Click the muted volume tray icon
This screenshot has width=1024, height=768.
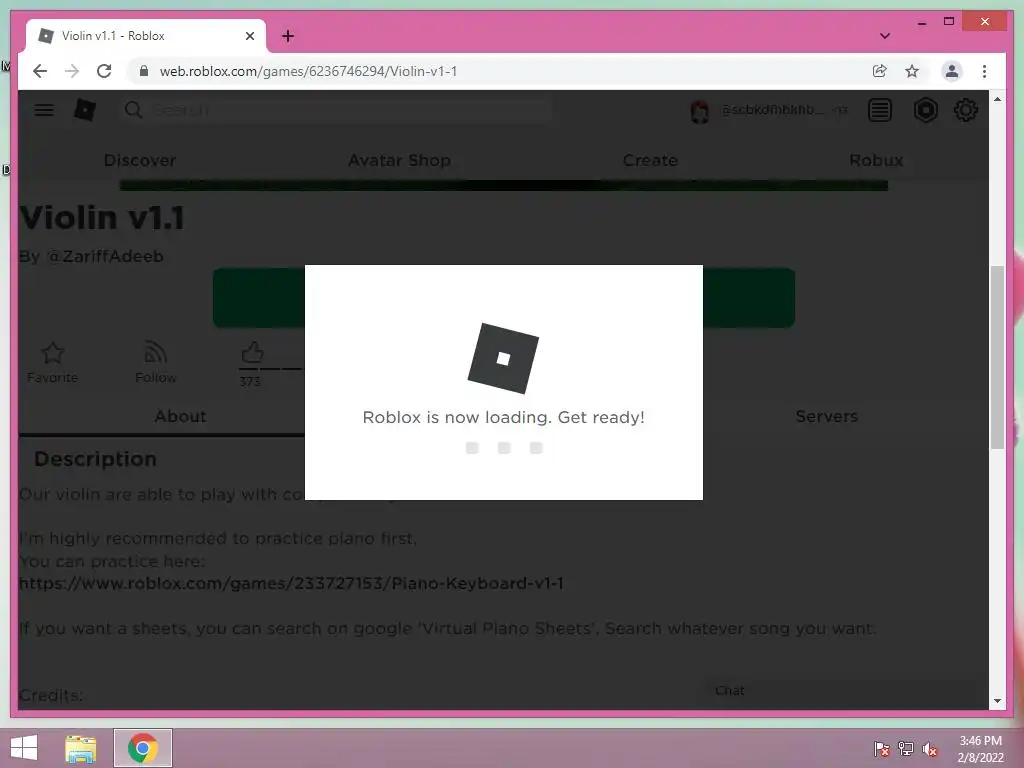click(930, 748)
